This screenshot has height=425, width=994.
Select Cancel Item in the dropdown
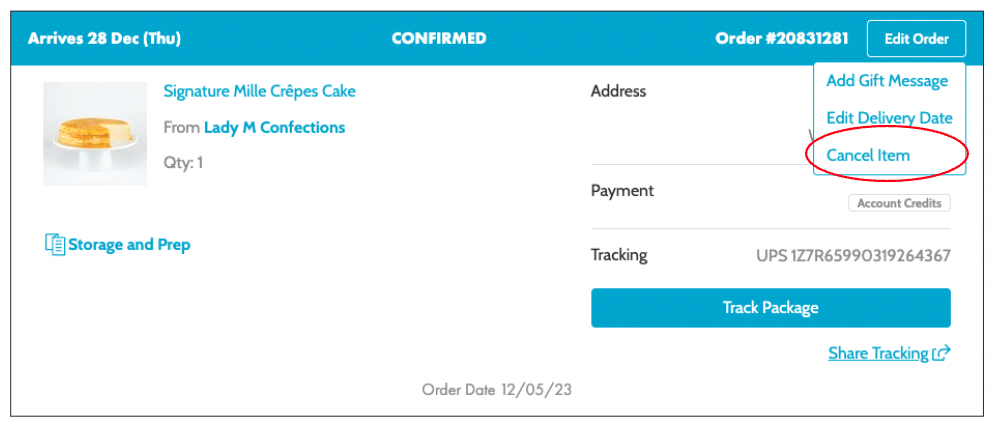868,155
